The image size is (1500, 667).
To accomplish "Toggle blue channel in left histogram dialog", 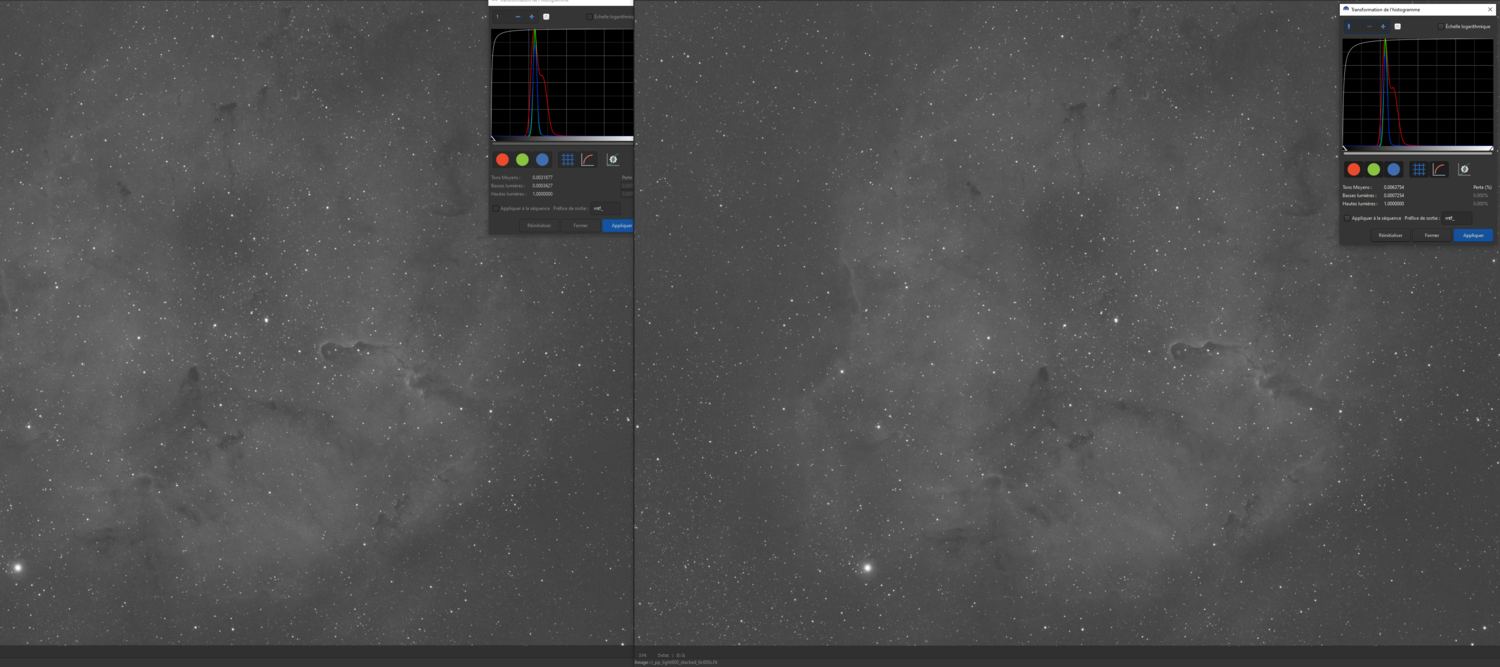I will [x=542, y=159].
